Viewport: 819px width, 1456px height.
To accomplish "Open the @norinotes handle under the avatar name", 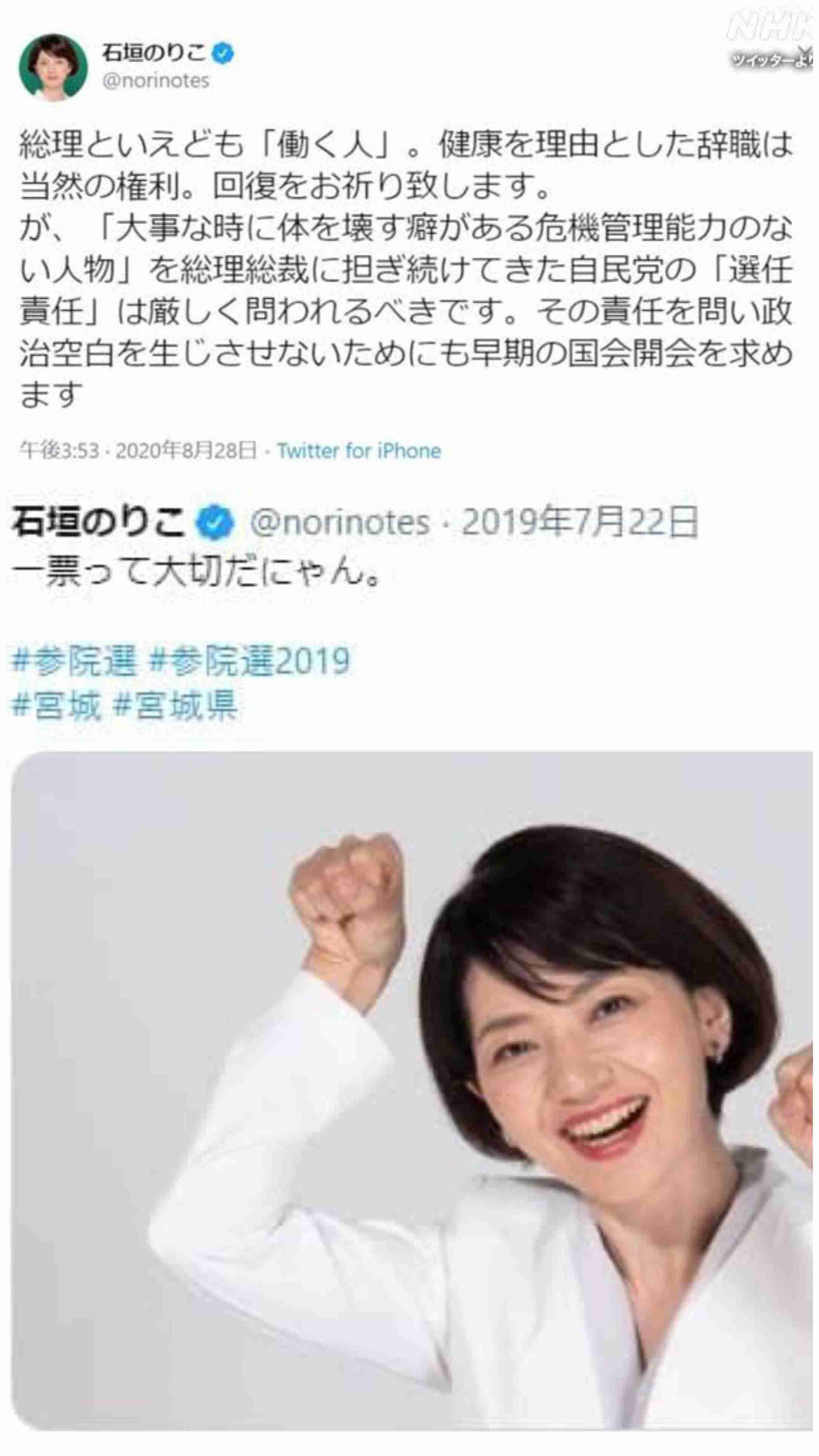I will tap(155, 81).
